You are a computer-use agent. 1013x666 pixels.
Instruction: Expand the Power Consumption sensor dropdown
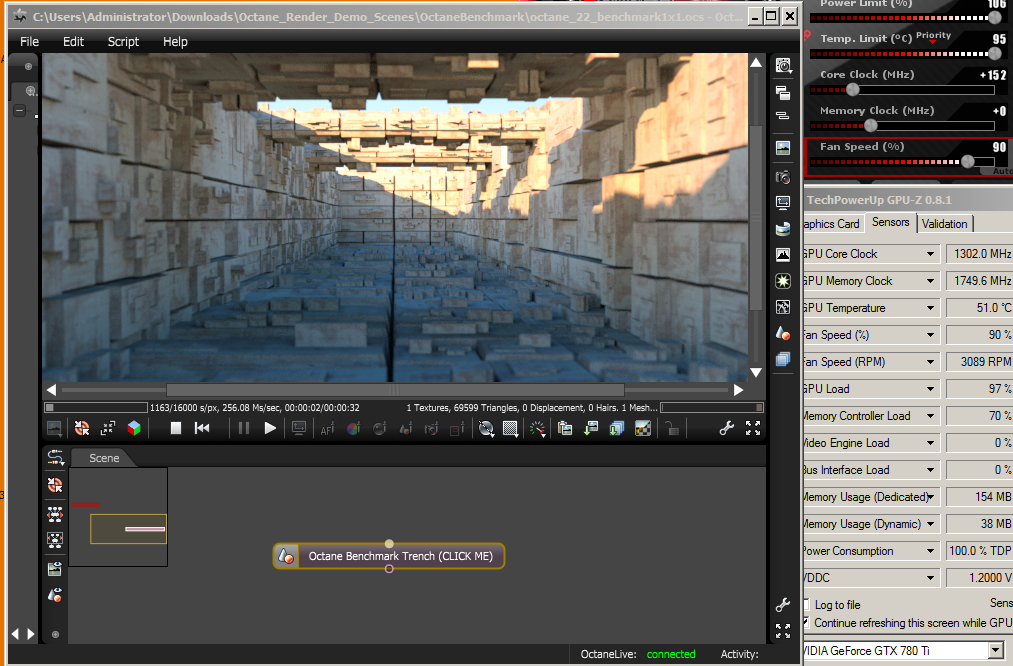(x=930, y=551)
